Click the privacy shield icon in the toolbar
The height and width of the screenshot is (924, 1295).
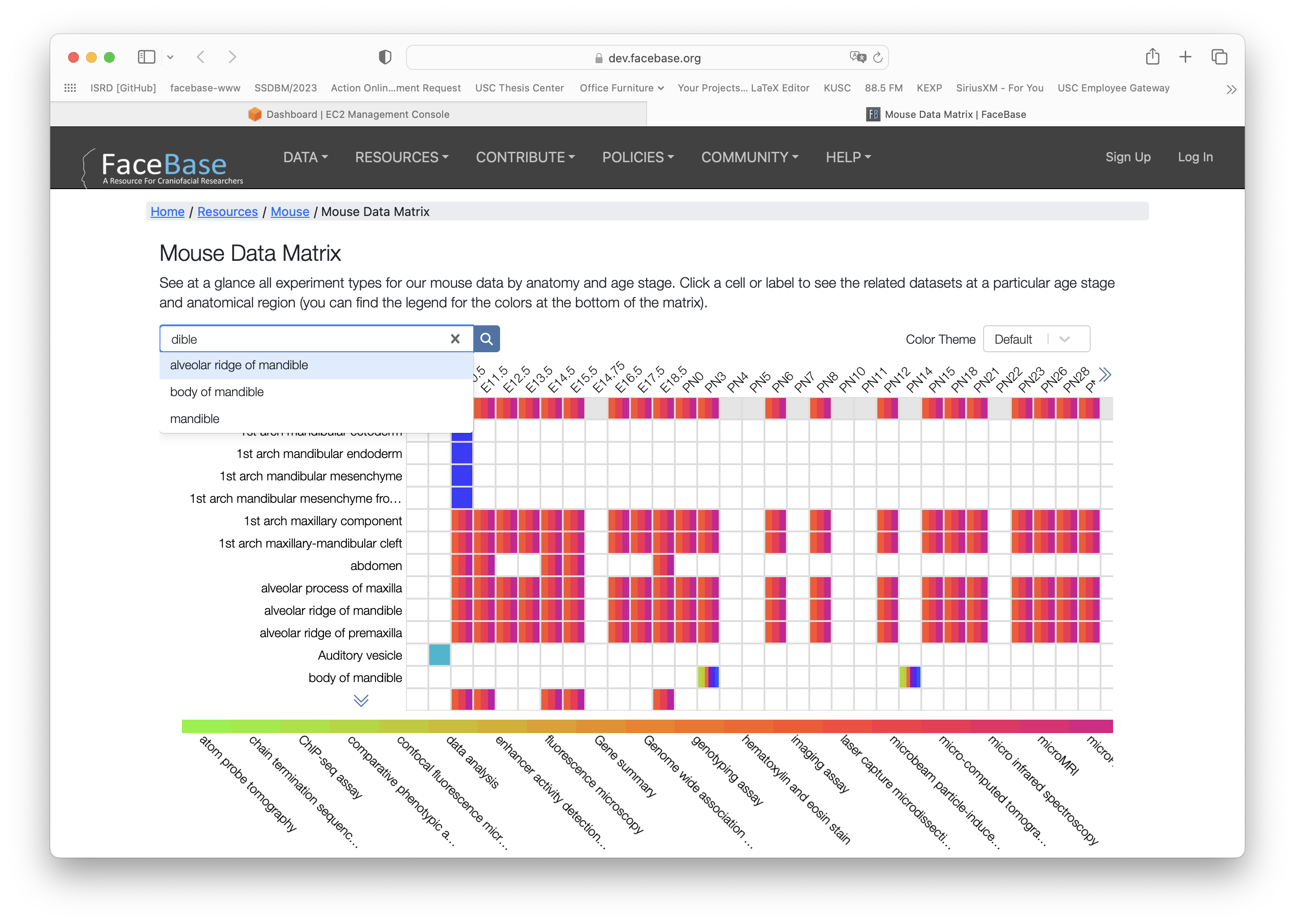coord(385,56)
